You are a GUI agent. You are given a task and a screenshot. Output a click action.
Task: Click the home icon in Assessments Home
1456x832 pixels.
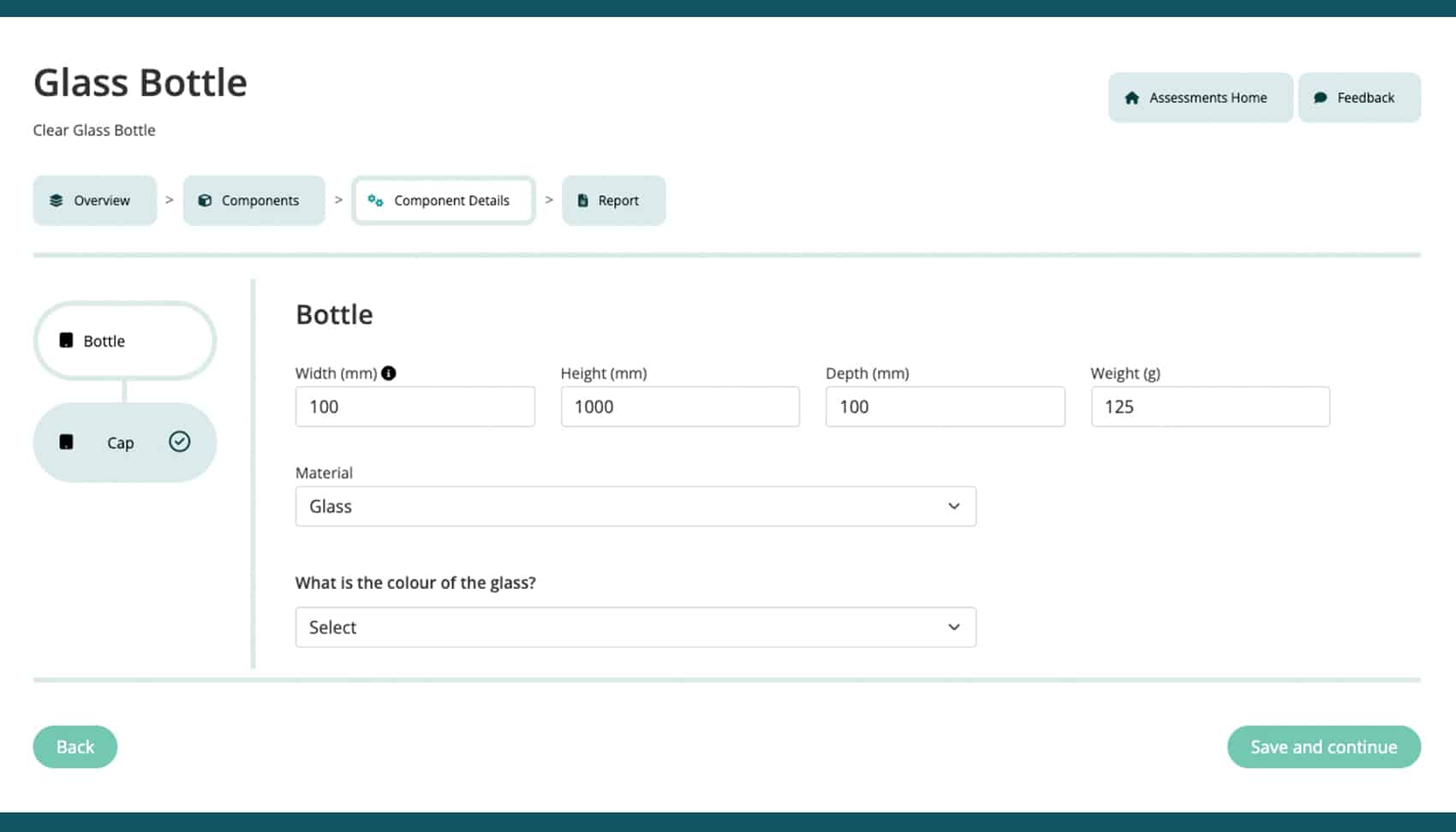pyautogui.click(x=1131, y=98)
